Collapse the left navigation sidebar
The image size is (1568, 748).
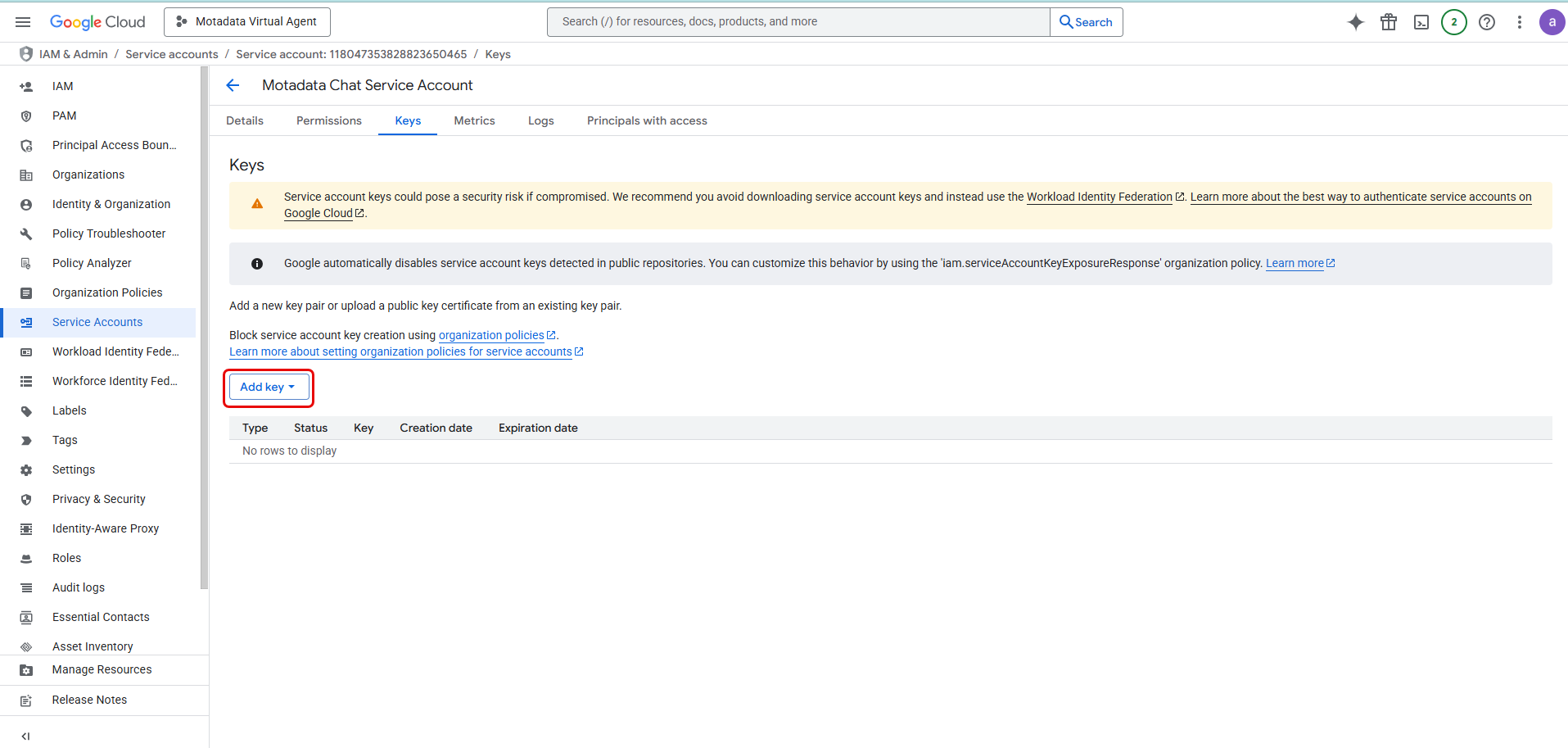tap(25, 736)
